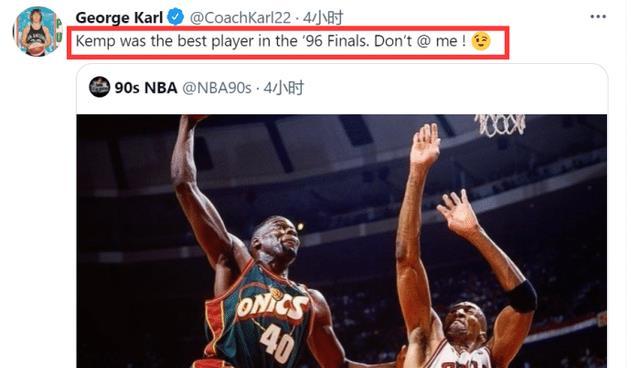Screen dimensions: 640x368
Task: Click the tweet's 4小时 timestamp
Action: coord(323,18)
